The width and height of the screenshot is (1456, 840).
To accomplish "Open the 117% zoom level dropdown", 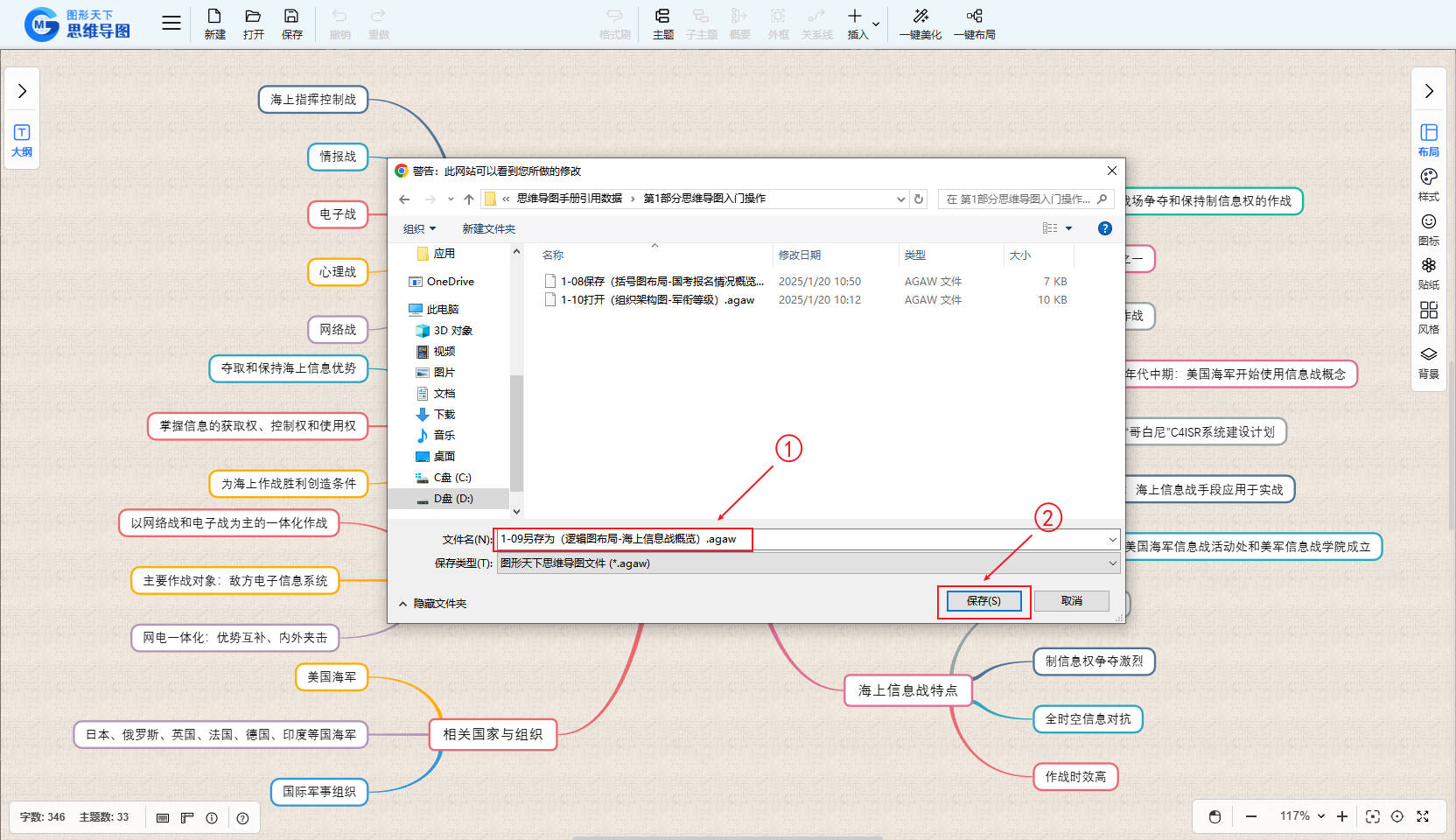I will 1302,816.
